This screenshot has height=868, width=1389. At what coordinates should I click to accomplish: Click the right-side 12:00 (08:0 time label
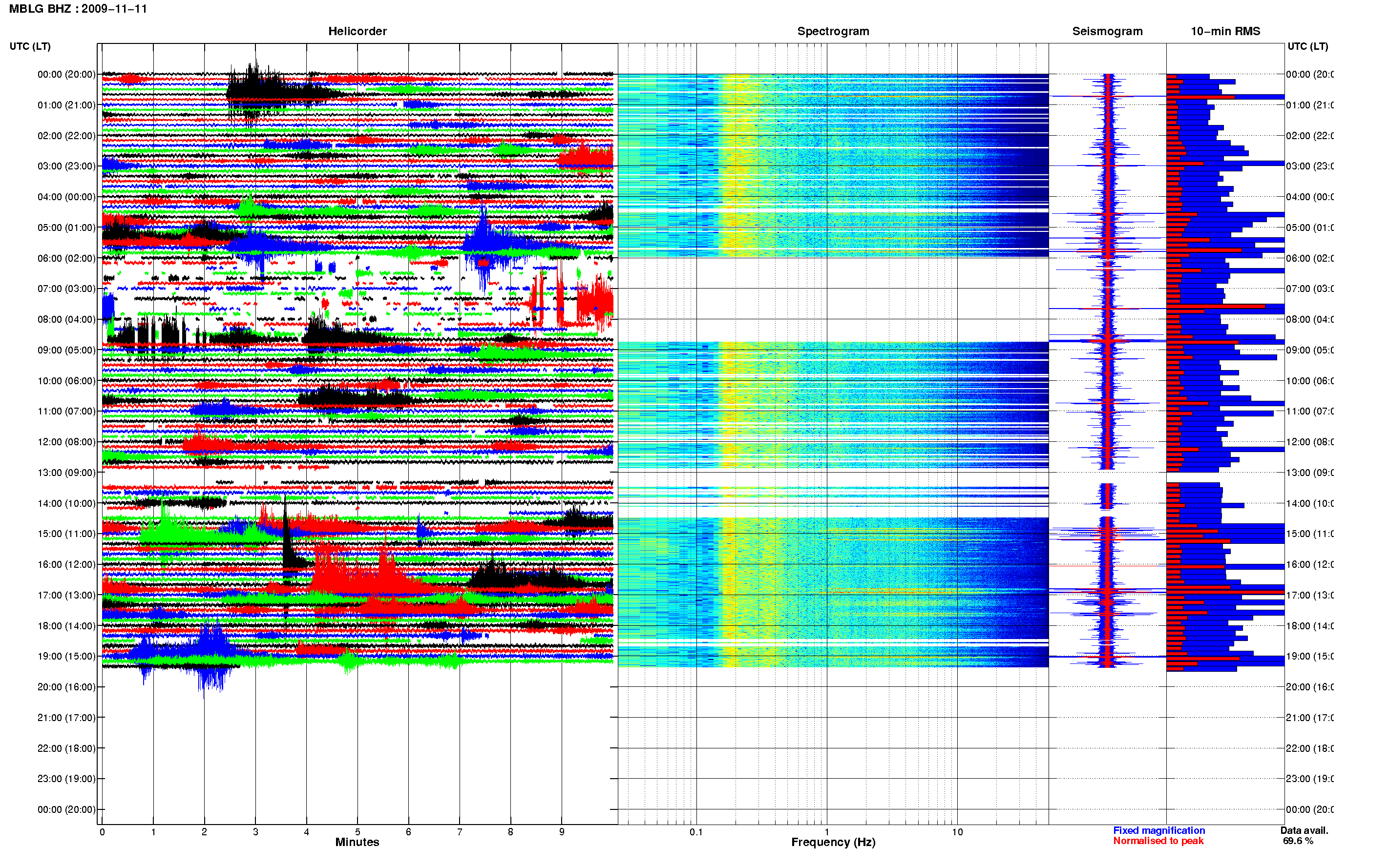click(x=1310, y=442)
